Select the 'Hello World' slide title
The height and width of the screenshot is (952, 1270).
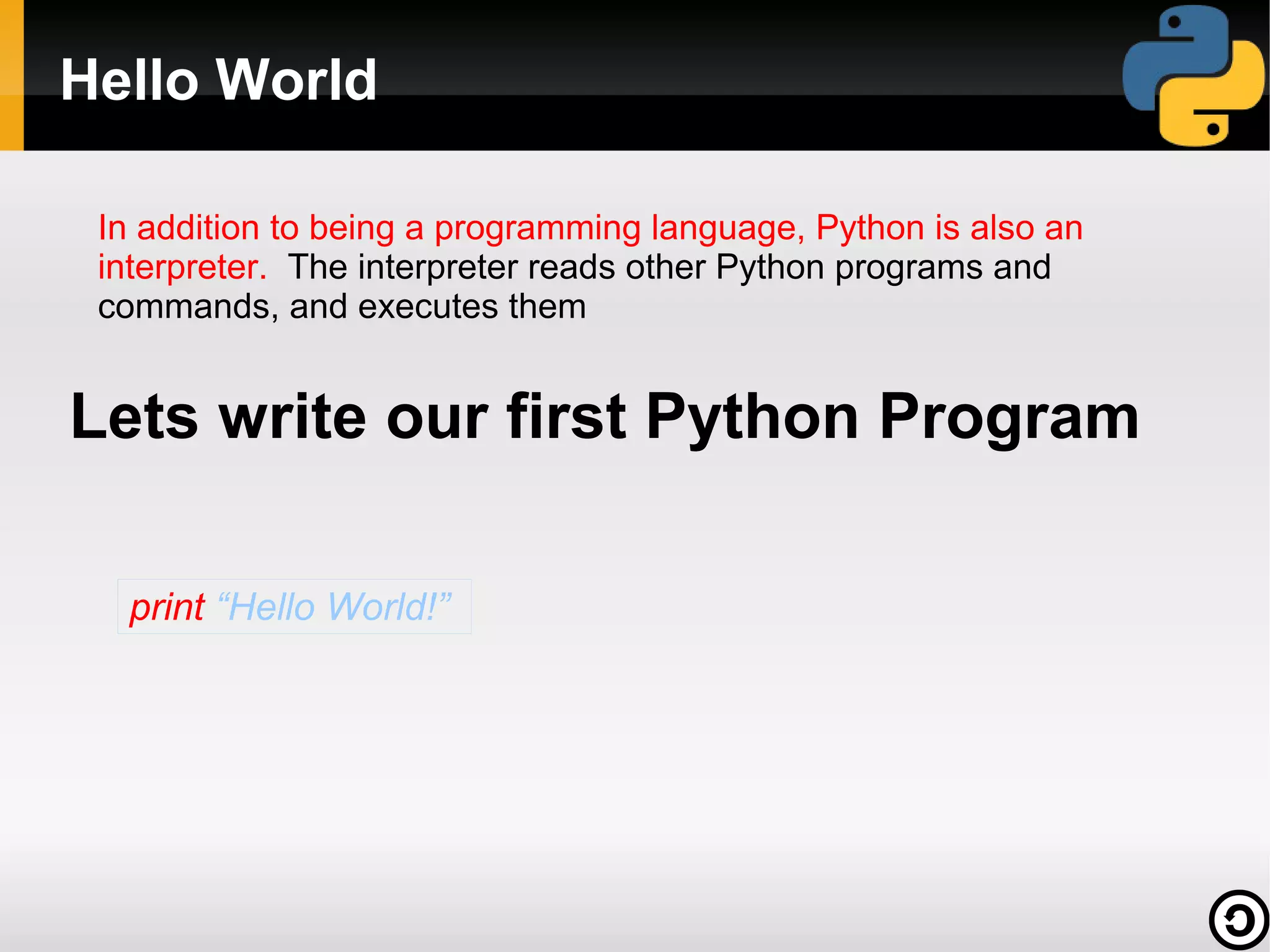[x=218, y=80]
